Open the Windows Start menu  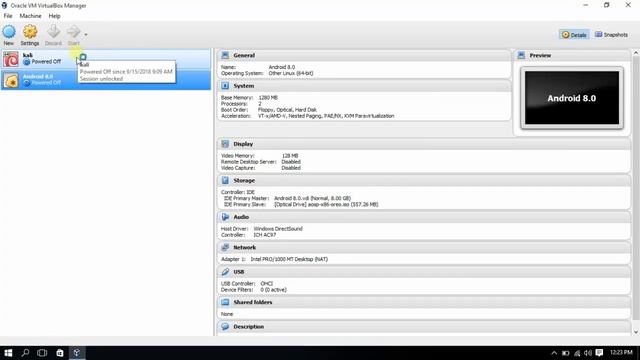[x=8, y=353]
